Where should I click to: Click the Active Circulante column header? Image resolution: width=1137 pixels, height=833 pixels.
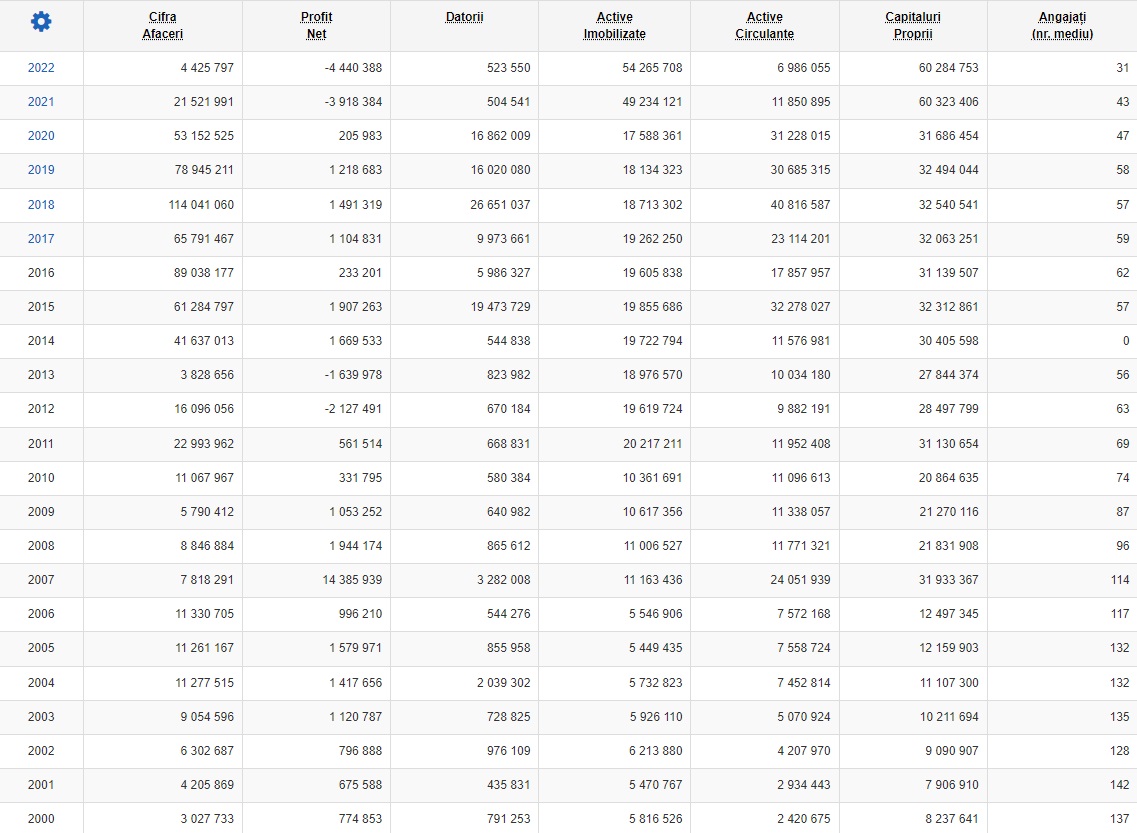[x=764, y=25]
